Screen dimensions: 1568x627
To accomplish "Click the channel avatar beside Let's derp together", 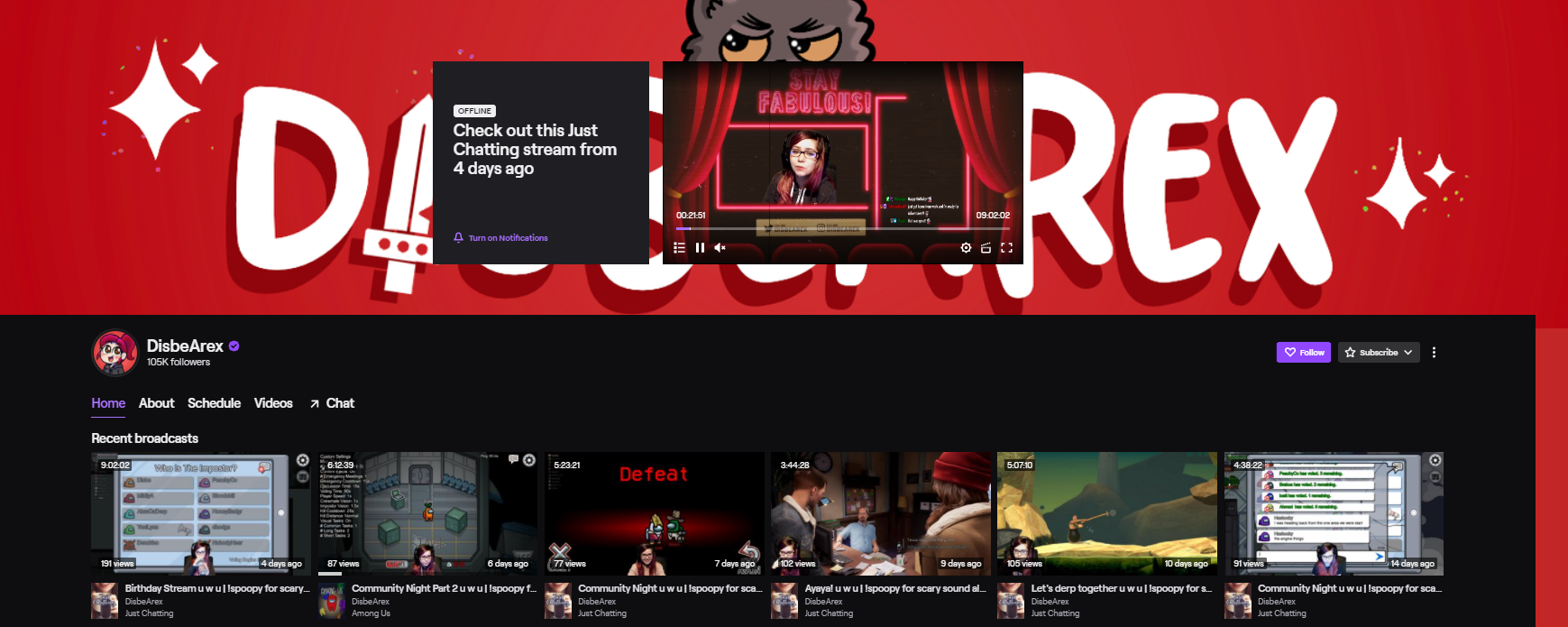I will (x=1011, y=601).
